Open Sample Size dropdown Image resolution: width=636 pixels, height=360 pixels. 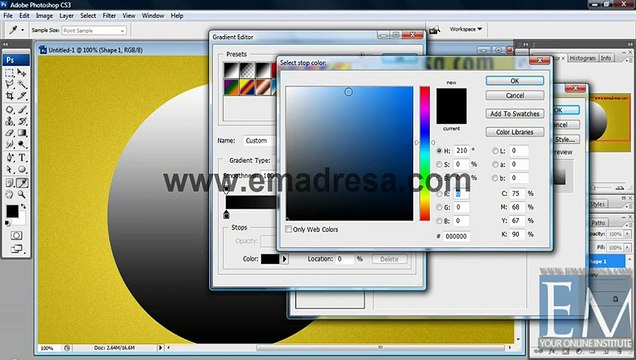[94, 30]
